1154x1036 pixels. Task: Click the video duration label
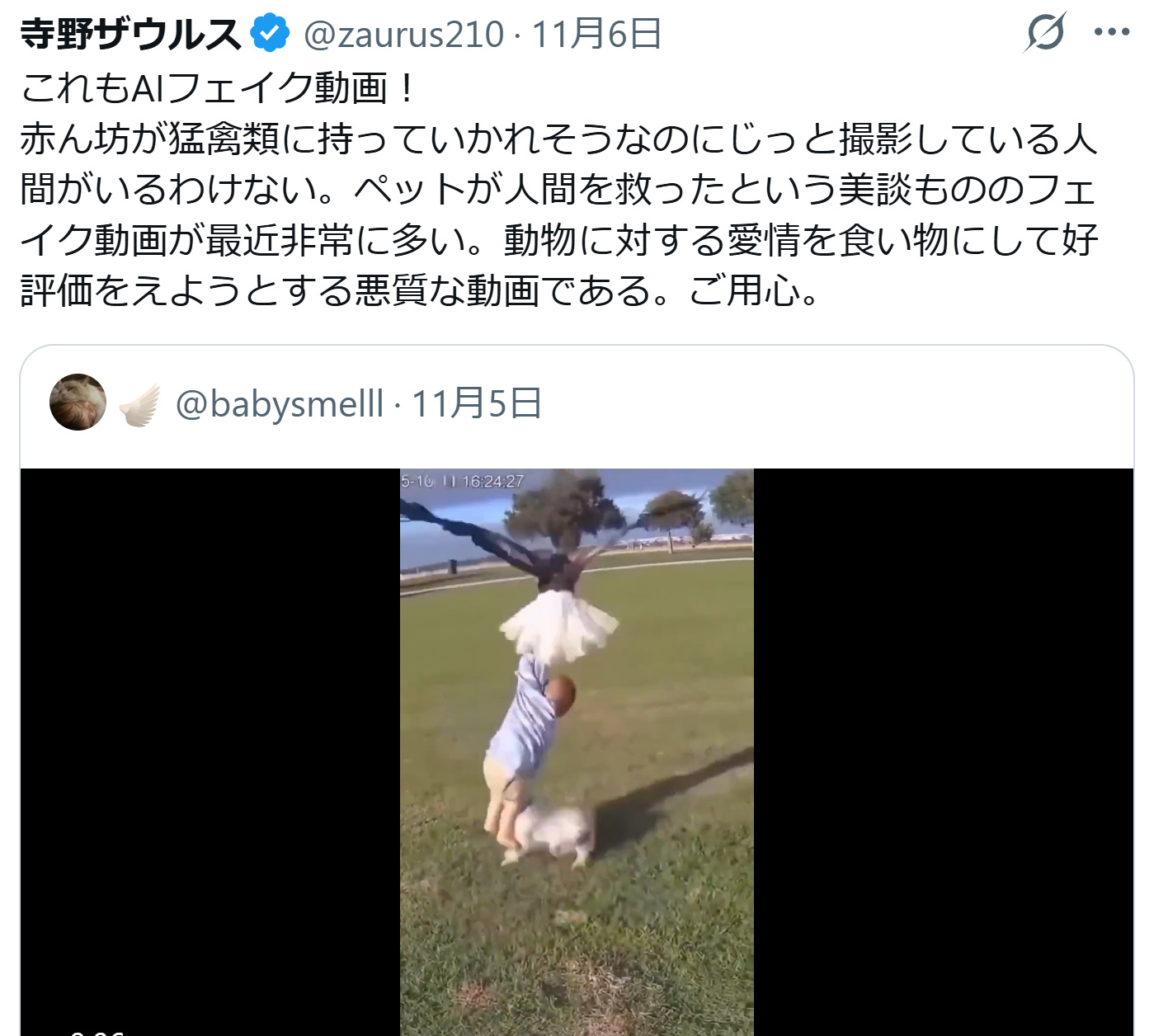pos(97,1031)
